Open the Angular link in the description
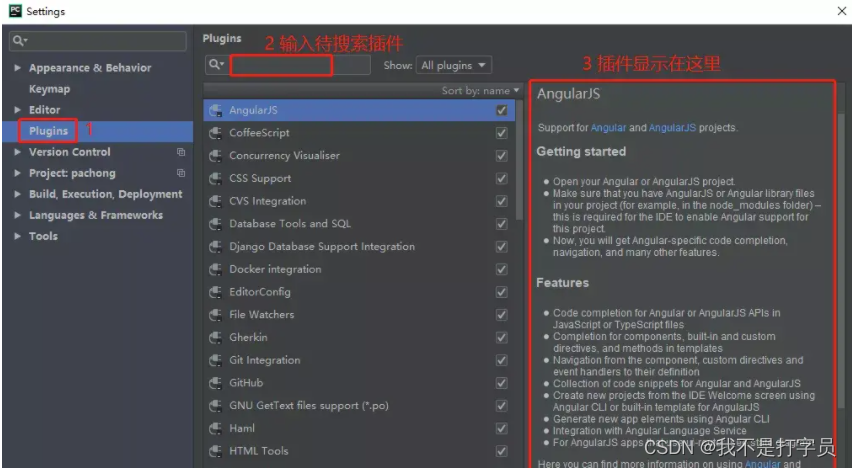Viewport: 852px width, 468px height. (608, 128)
